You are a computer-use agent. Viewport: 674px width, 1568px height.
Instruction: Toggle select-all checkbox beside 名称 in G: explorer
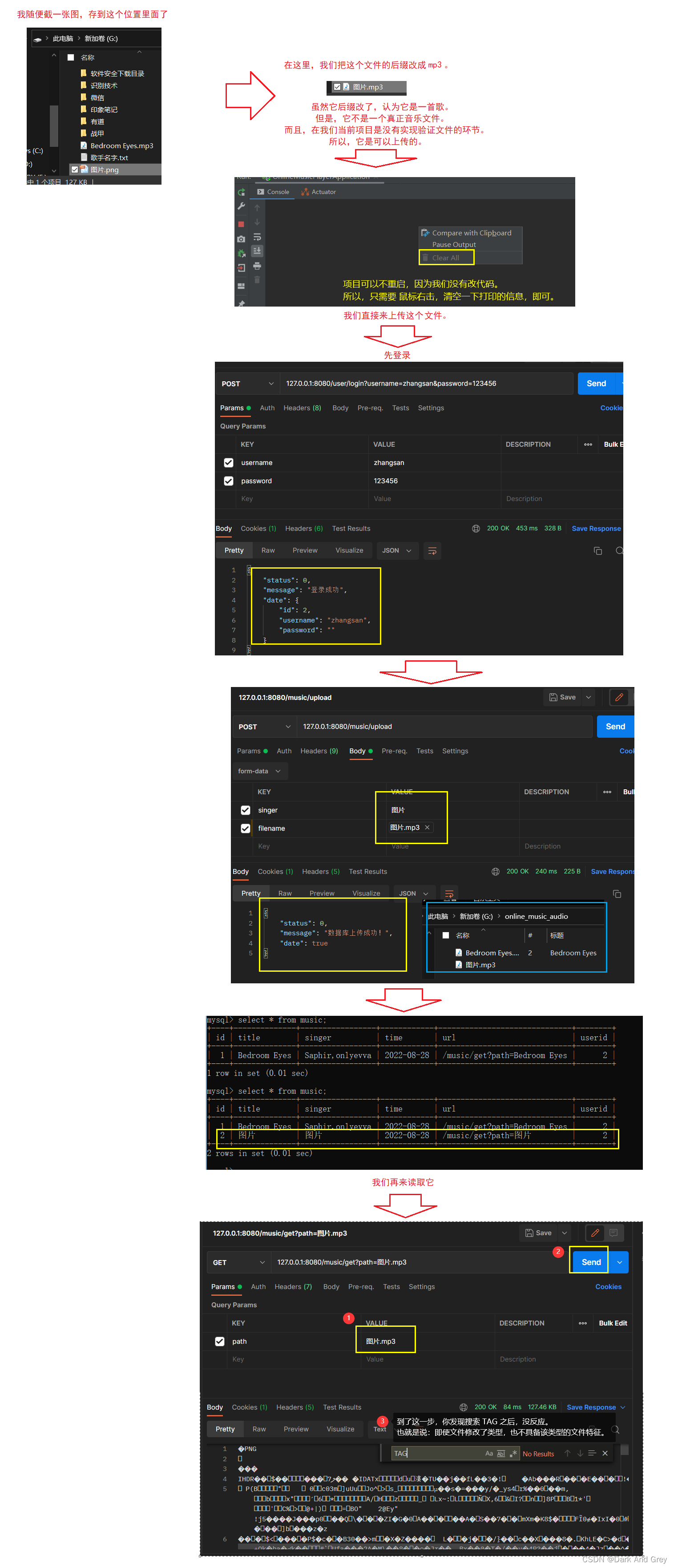(71, 58)
